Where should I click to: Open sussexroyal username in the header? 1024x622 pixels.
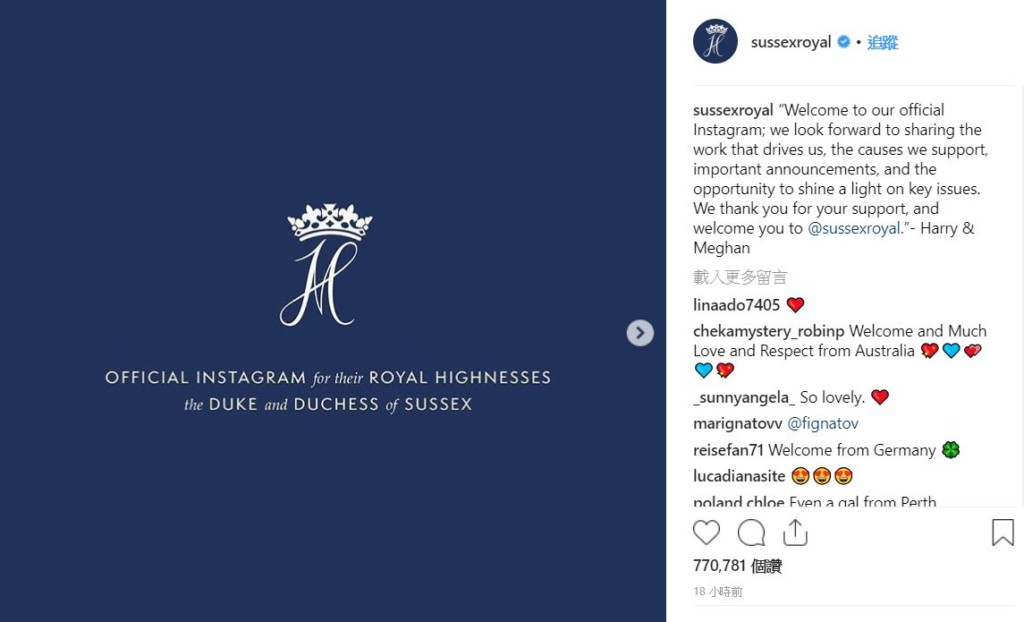(791, 42)
